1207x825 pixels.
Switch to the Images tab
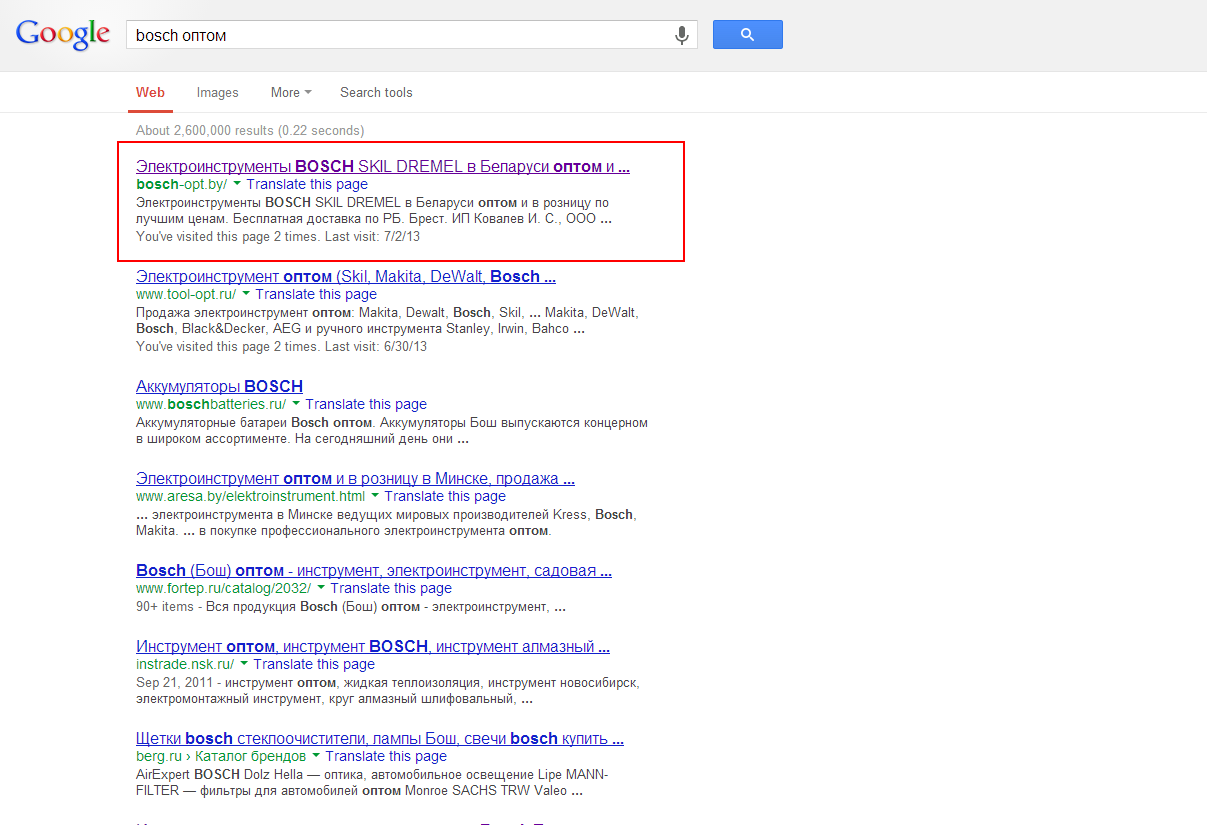coord(217,92)
